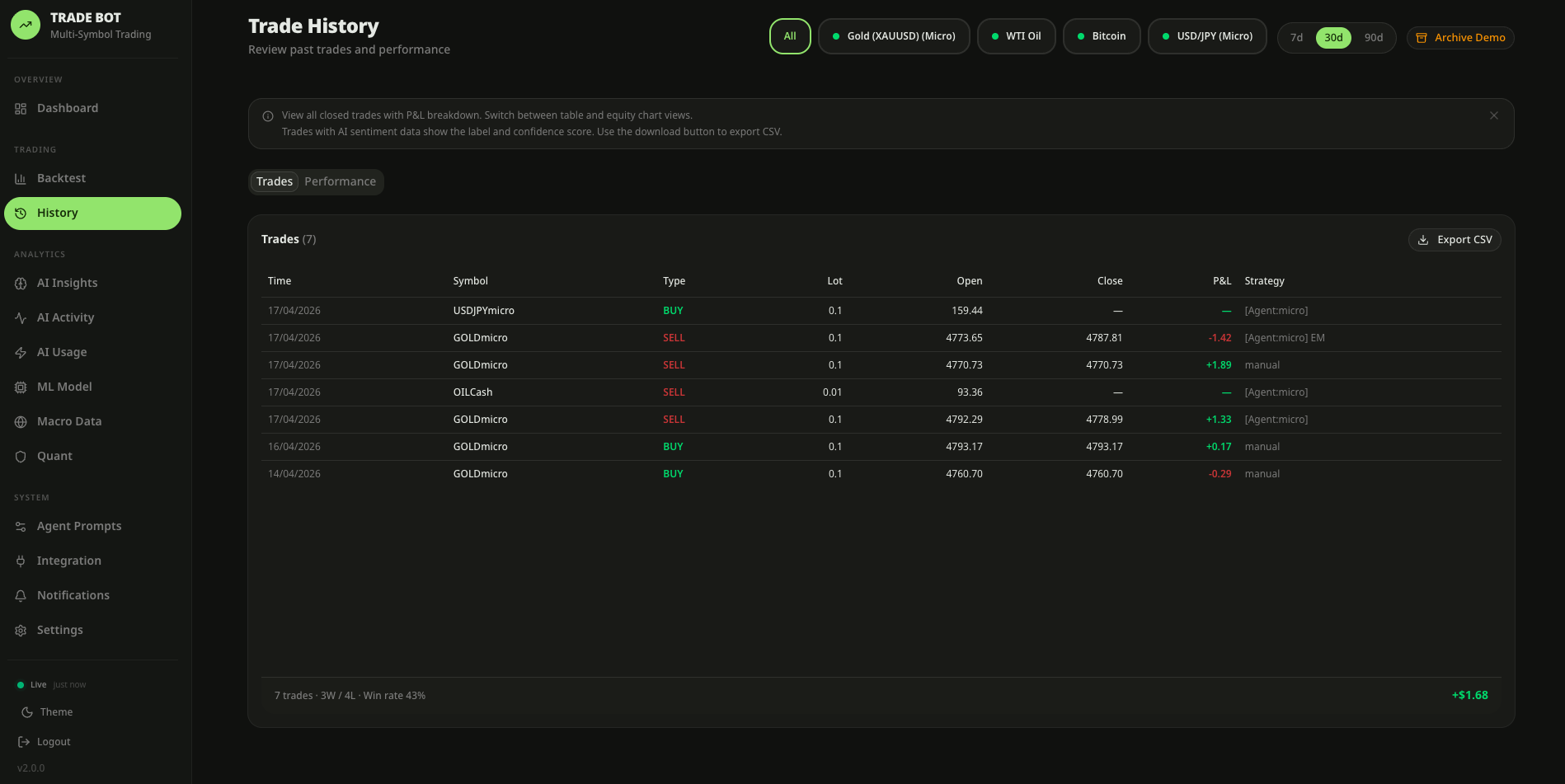Filter trades by Gold (XAUUSD) (Micro)
The image size is (1565, 784).
point(894,36)
